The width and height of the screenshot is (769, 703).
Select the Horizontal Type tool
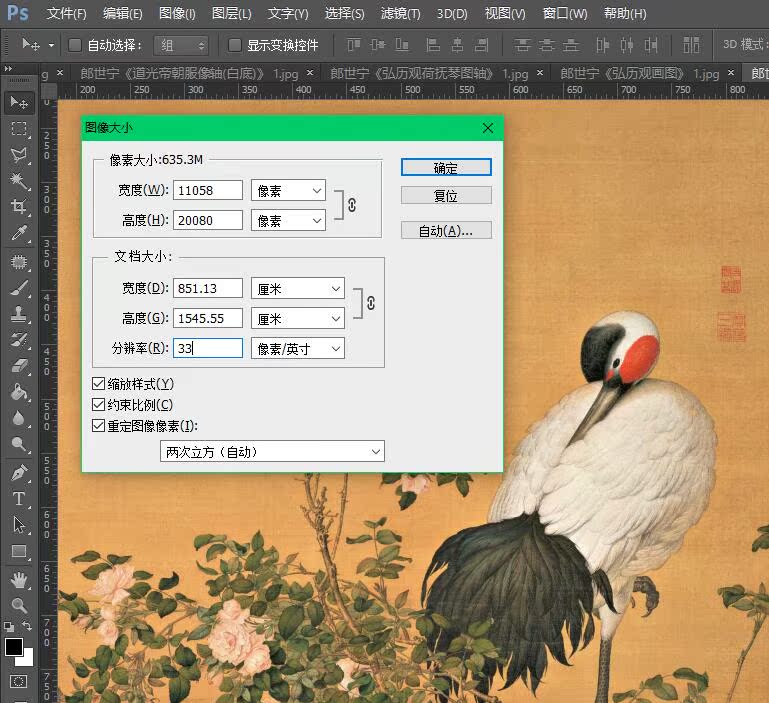tap(19, 498)
